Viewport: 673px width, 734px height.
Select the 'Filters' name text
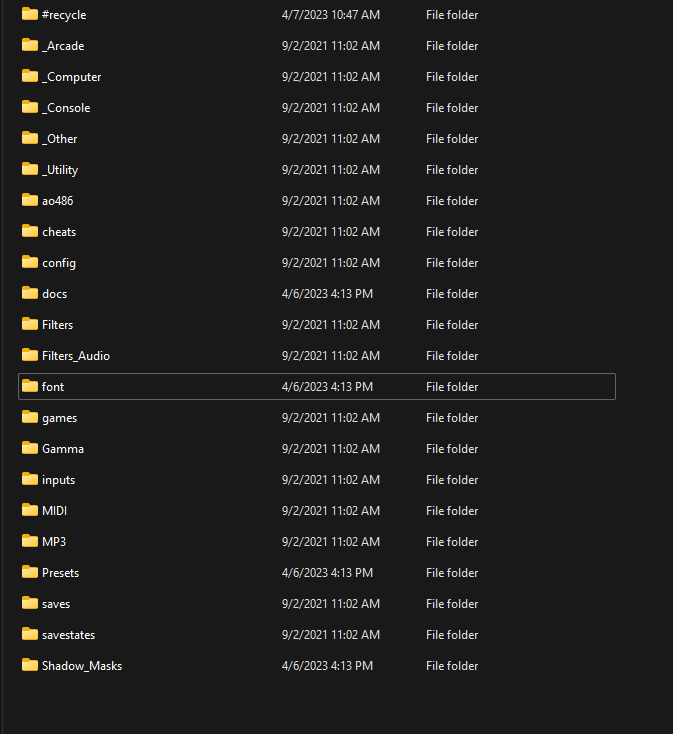(58, 324)
